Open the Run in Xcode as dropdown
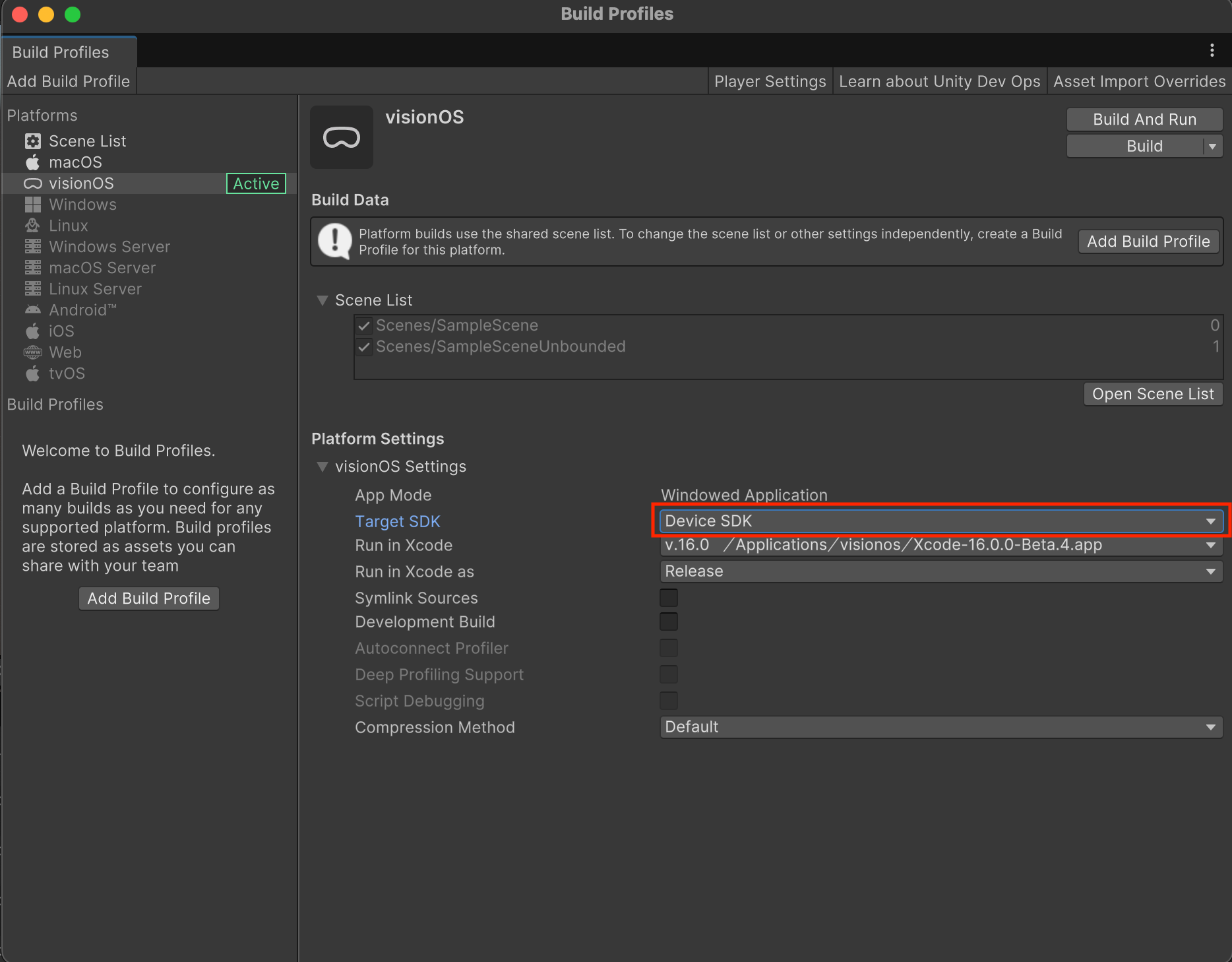The image size is (1232, 962). [941, 571]
